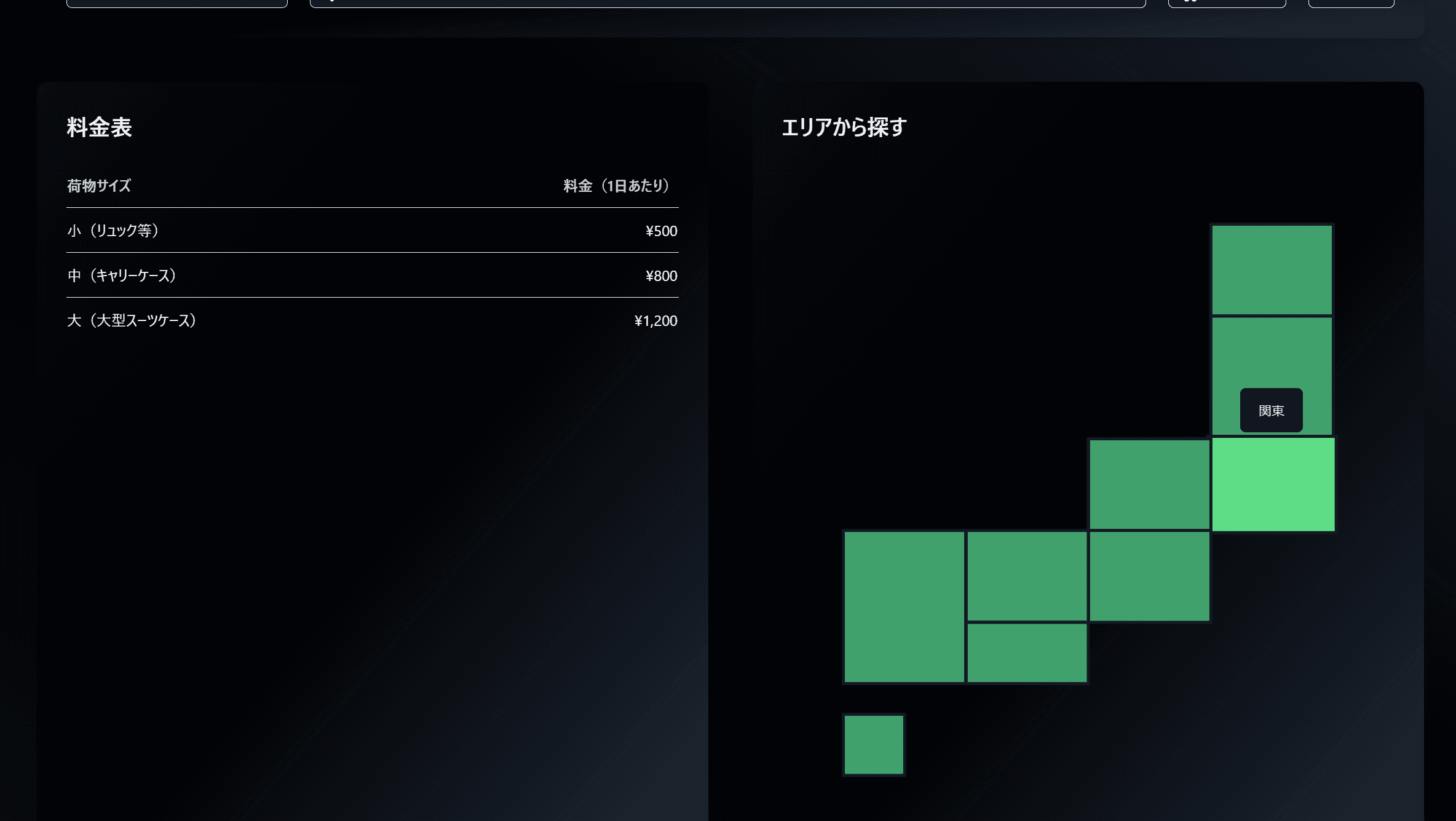Viewport: 1456px width, 821px height.
Task: Click the 関東 tooltip label
Action: (x=1271, y=410)
